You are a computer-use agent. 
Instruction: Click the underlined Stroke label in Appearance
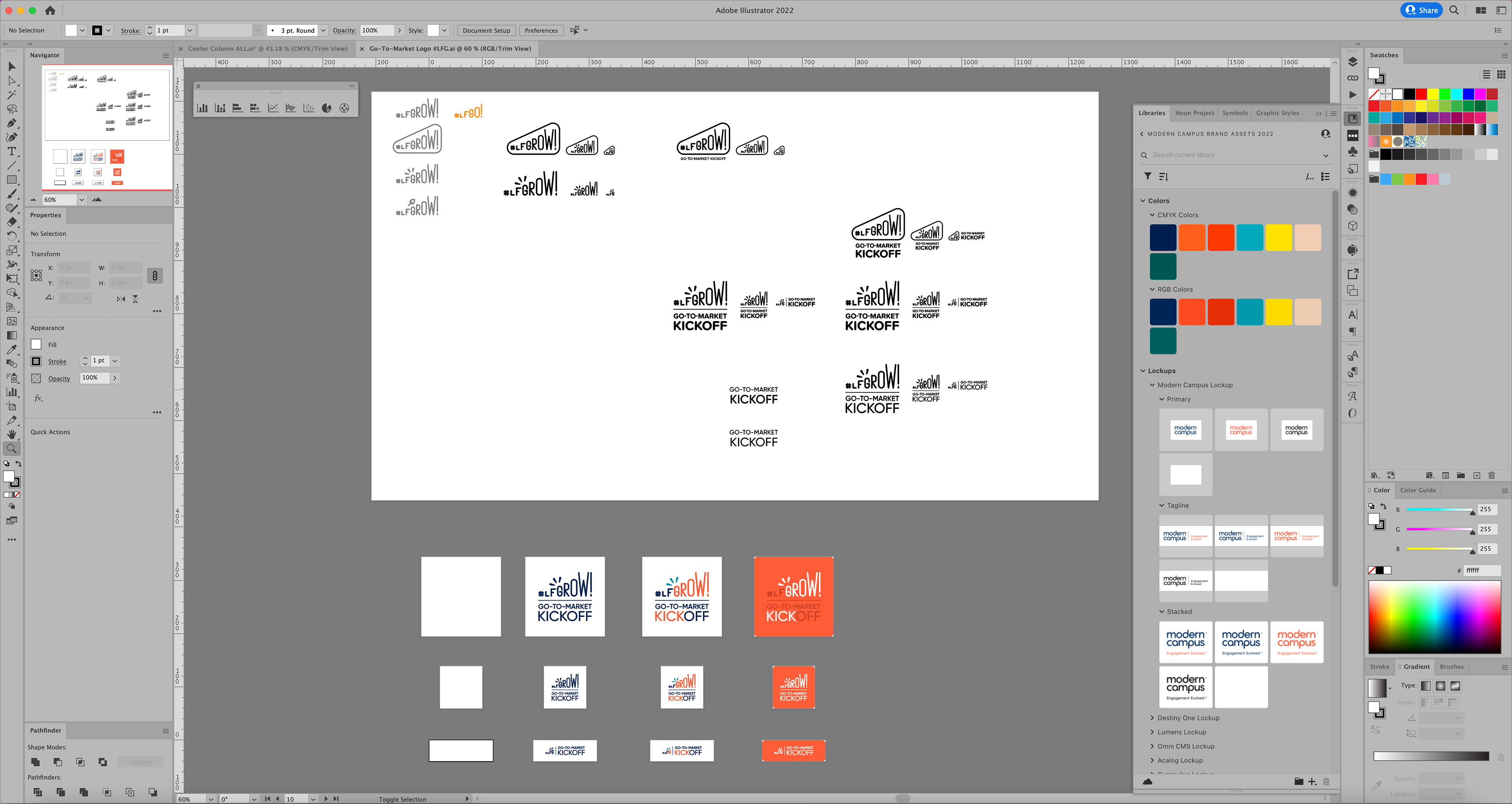(x=57, y=362)
